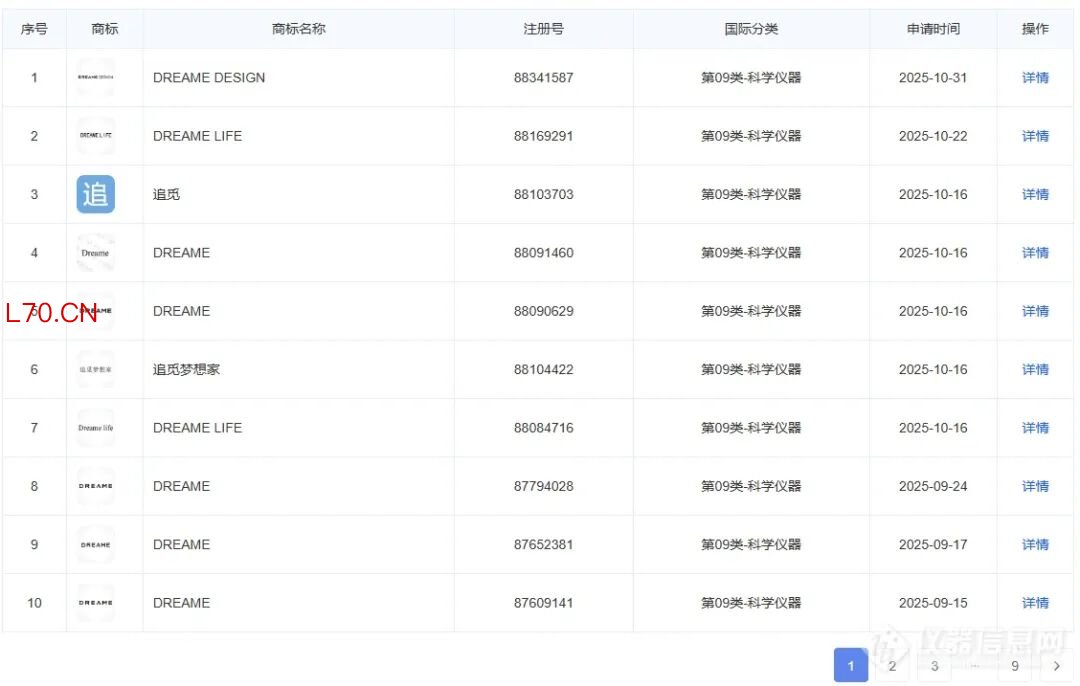Image resolution: width=1080 pixels, height=686 pixels.
Task: Click the DREAME DESIGN trademark thumbnail
Action: (96, 77)
